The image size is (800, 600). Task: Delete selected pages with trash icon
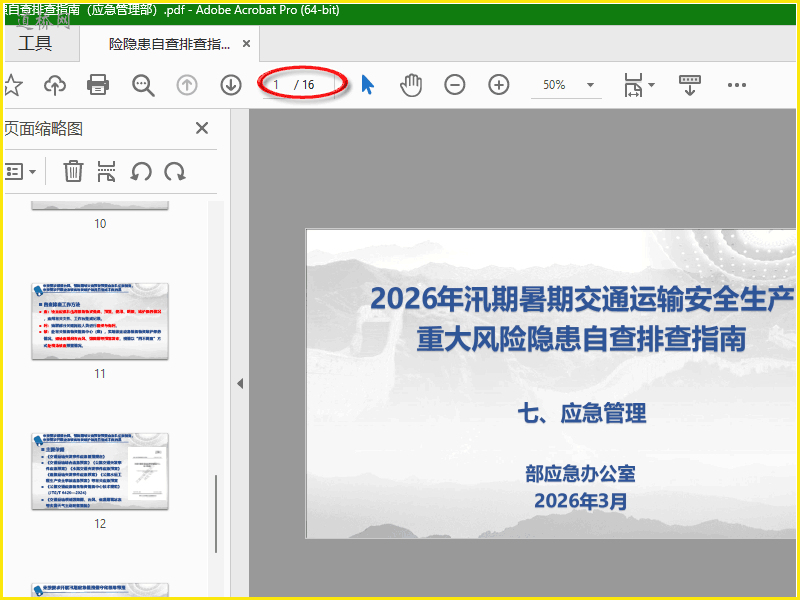73,171
